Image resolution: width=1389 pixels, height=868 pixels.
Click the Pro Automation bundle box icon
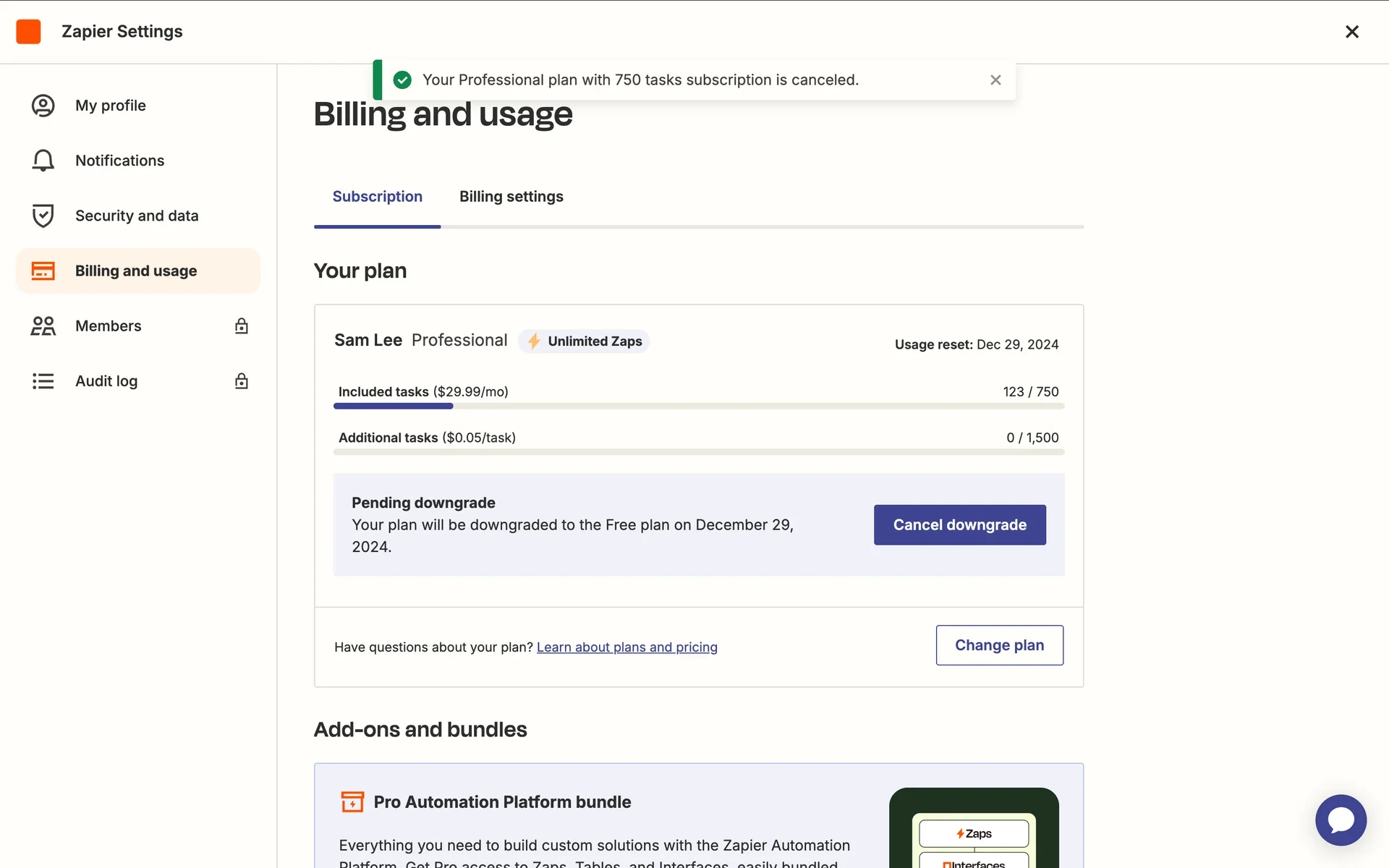point(352,801)
